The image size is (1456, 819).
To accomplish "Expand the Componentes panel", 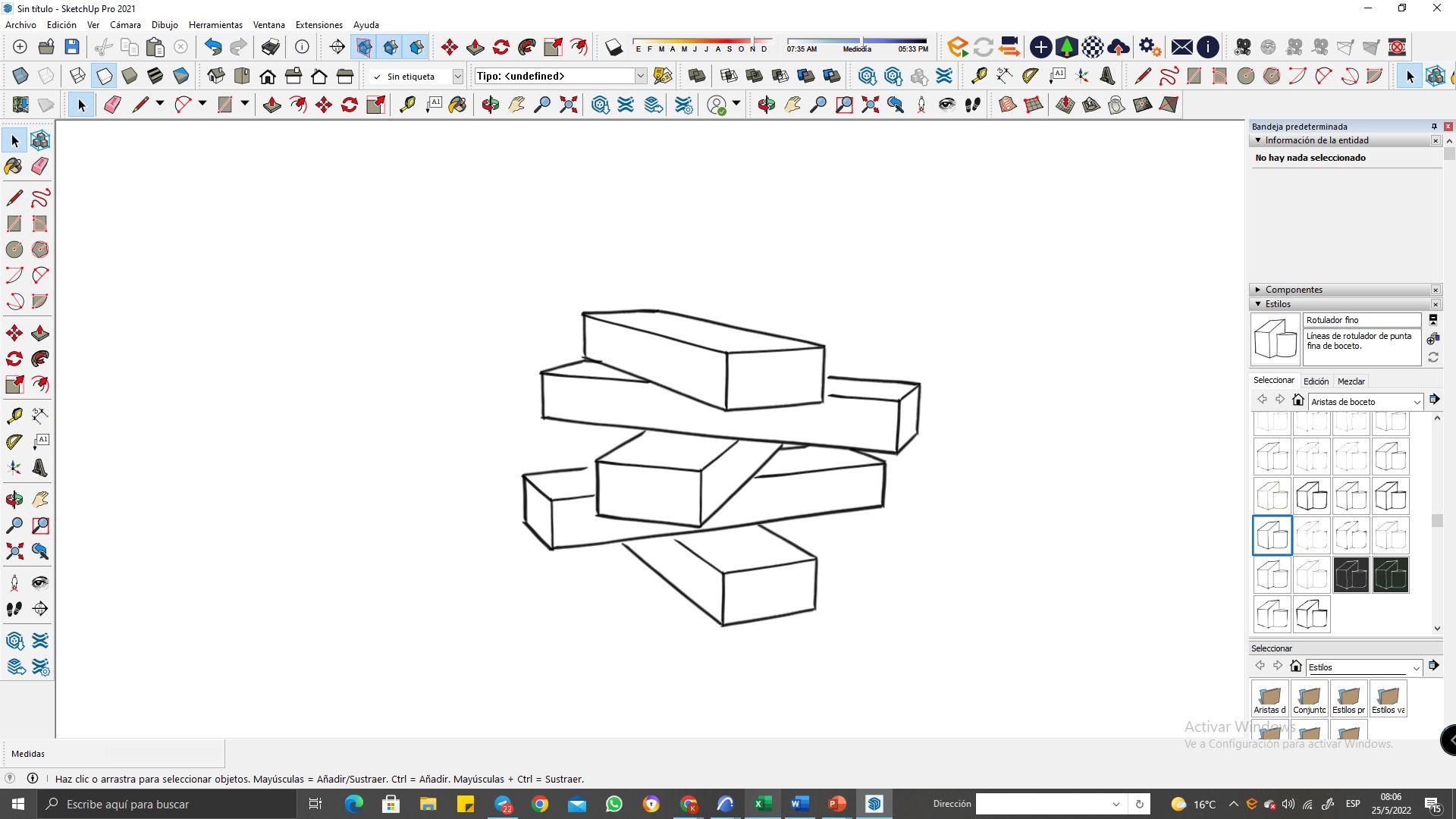I will pos(1293,290).
